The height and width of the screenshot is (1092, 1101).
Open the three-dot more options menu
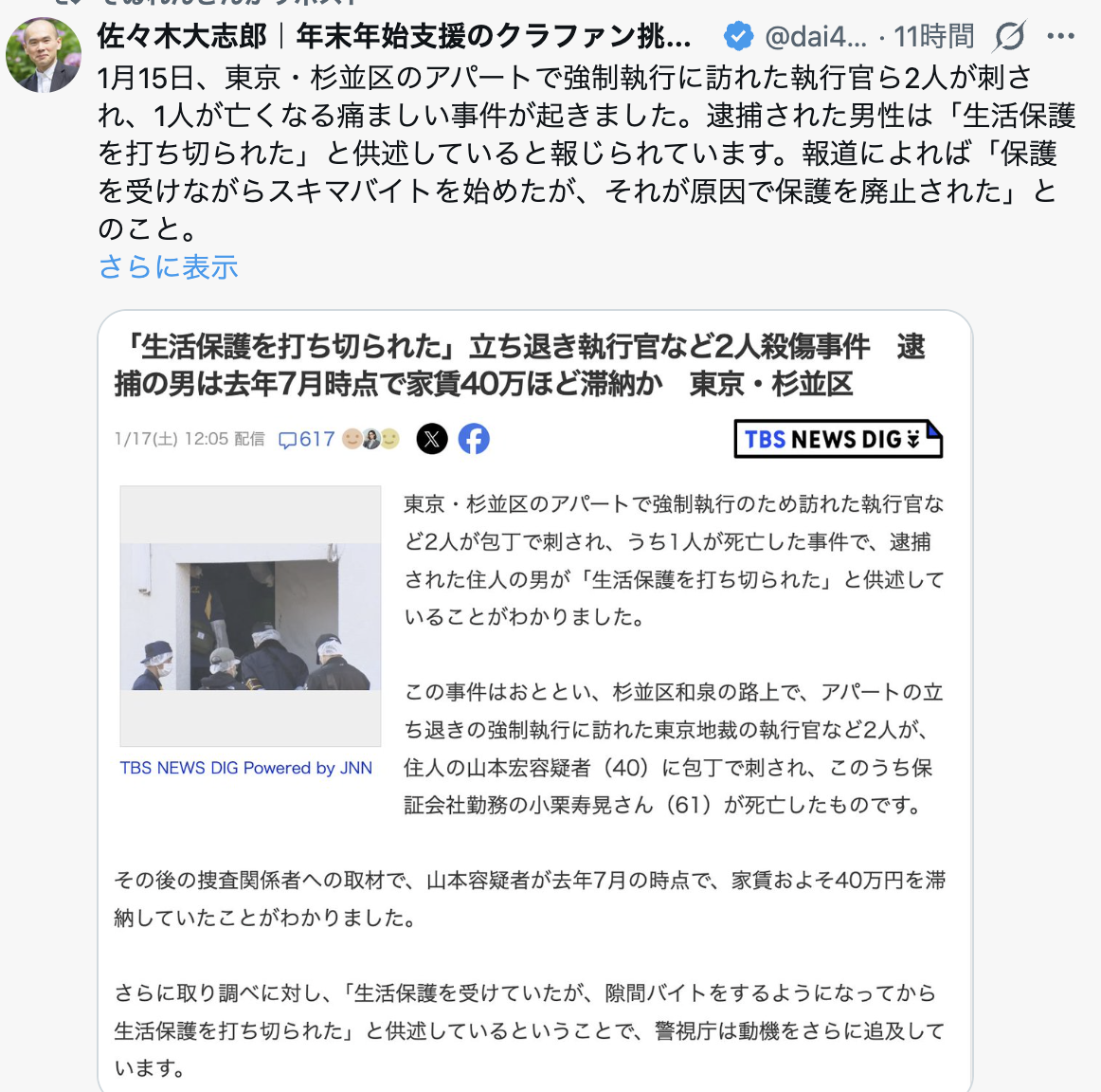pos(1060,36)
